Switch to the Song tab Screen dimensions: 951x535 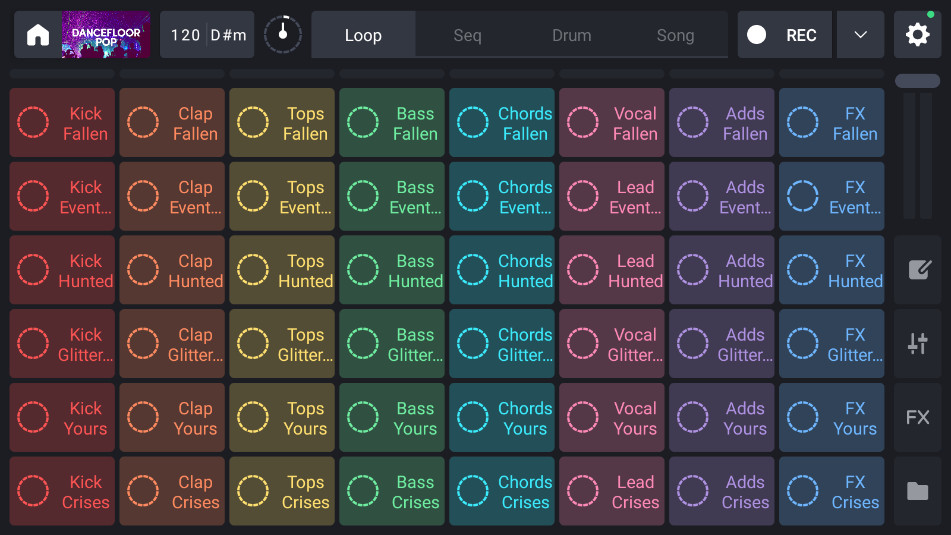click(x=676, y=35)
